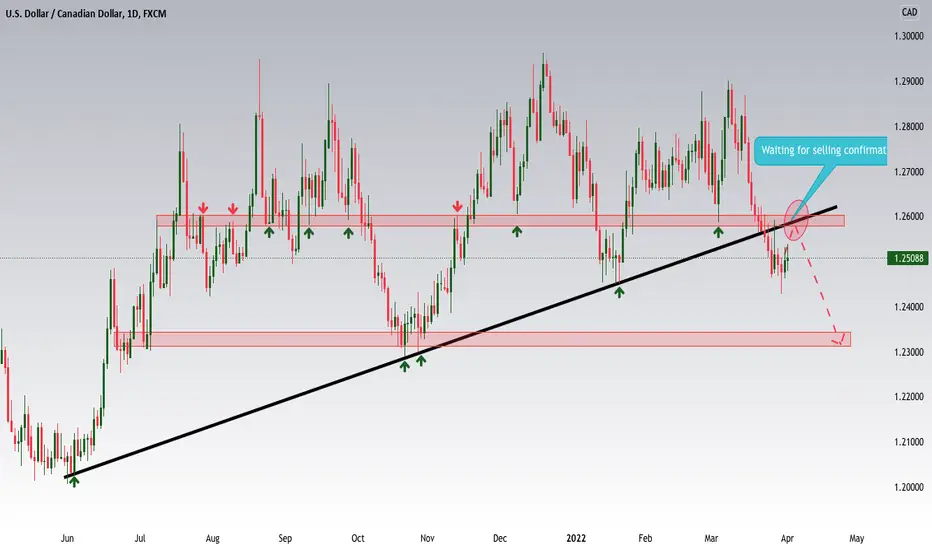
Task: Click the Apr label on time axis
Action: click(787, 538)
